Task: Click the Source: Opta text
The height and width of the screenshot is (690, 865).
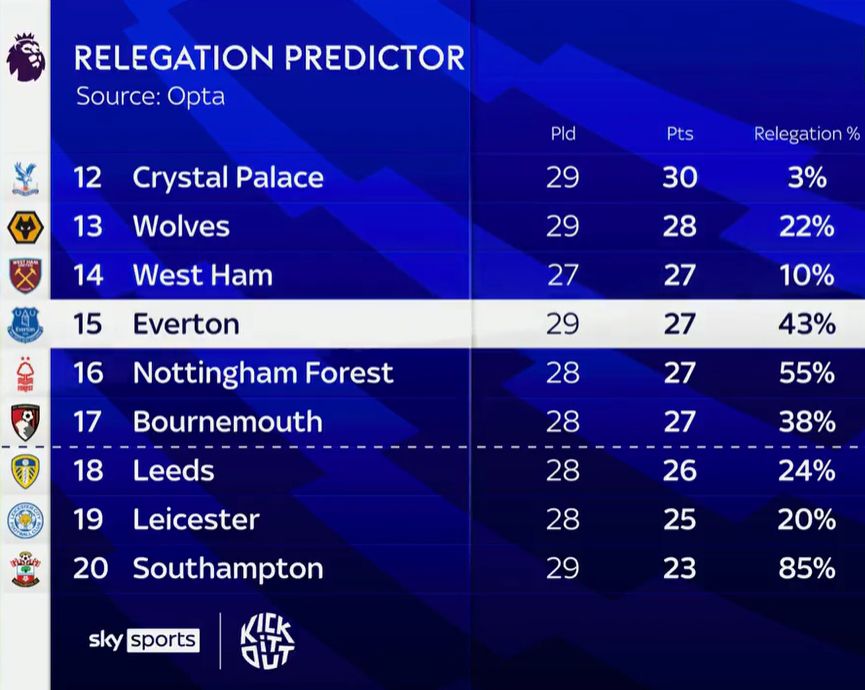Action: tap(150, 97)
